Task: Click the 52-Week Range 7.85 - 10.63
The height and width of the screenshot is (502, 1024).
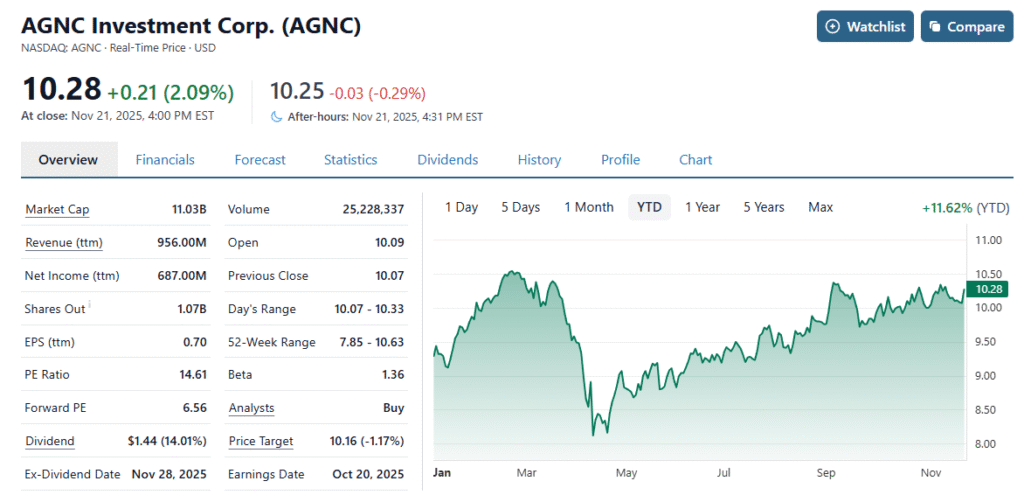Action: tap(370, 342)
